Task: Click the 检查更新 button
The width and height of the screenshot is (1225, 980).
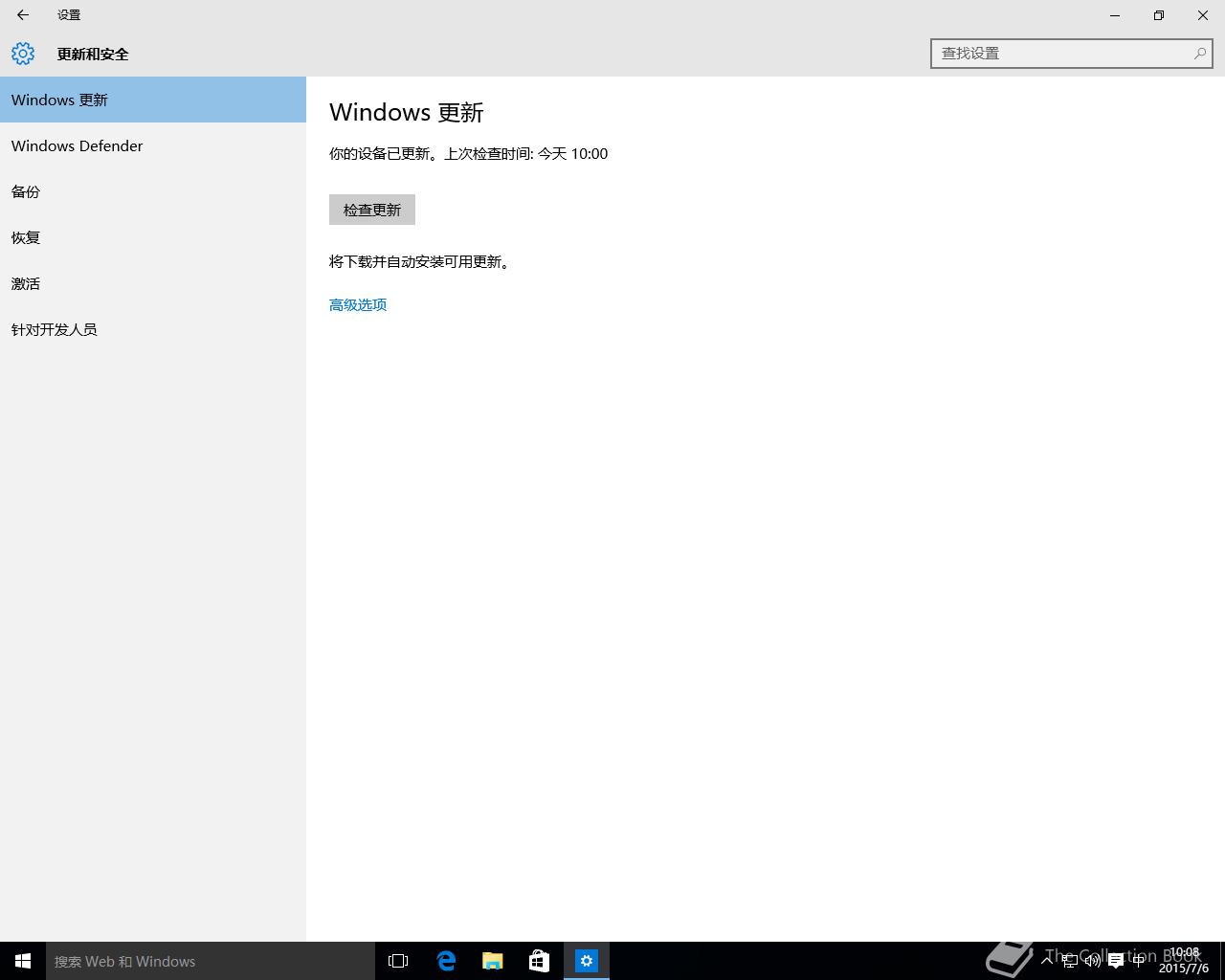Action: pyautogui.click(x=372, y=210)
